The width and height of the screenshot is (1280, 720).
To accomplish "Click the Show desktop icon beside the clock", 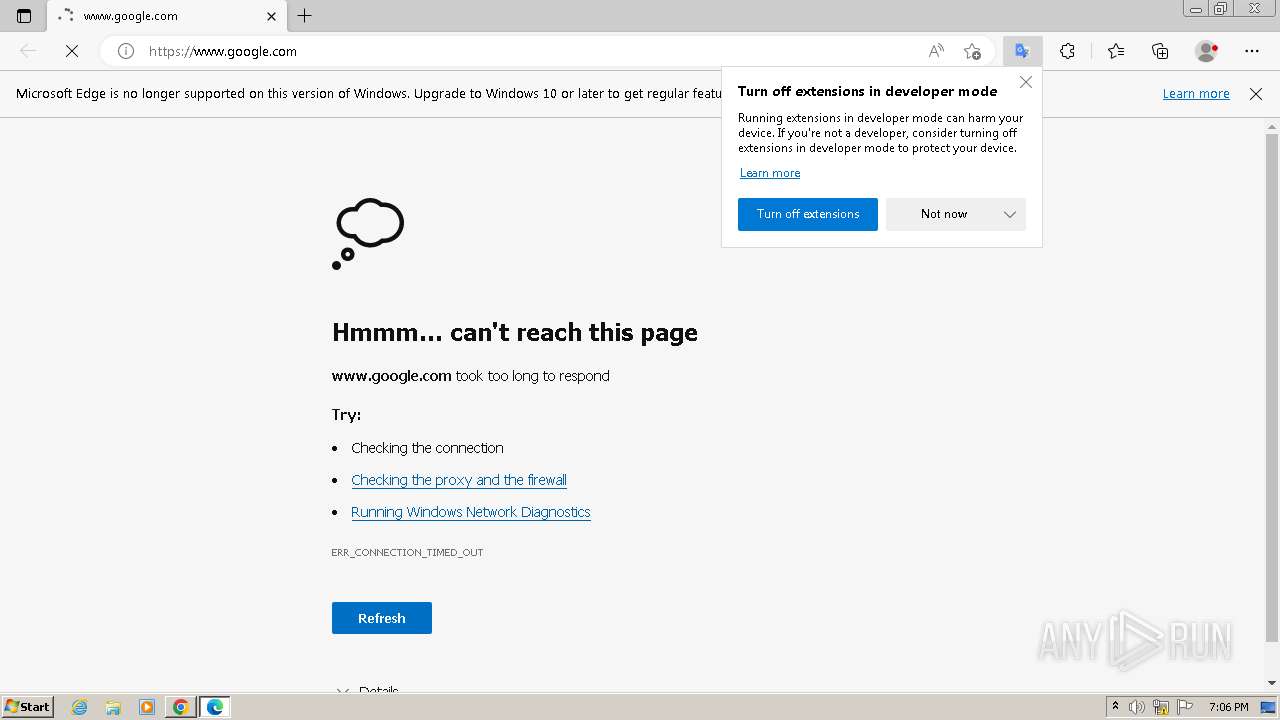I will (1269, 707).
